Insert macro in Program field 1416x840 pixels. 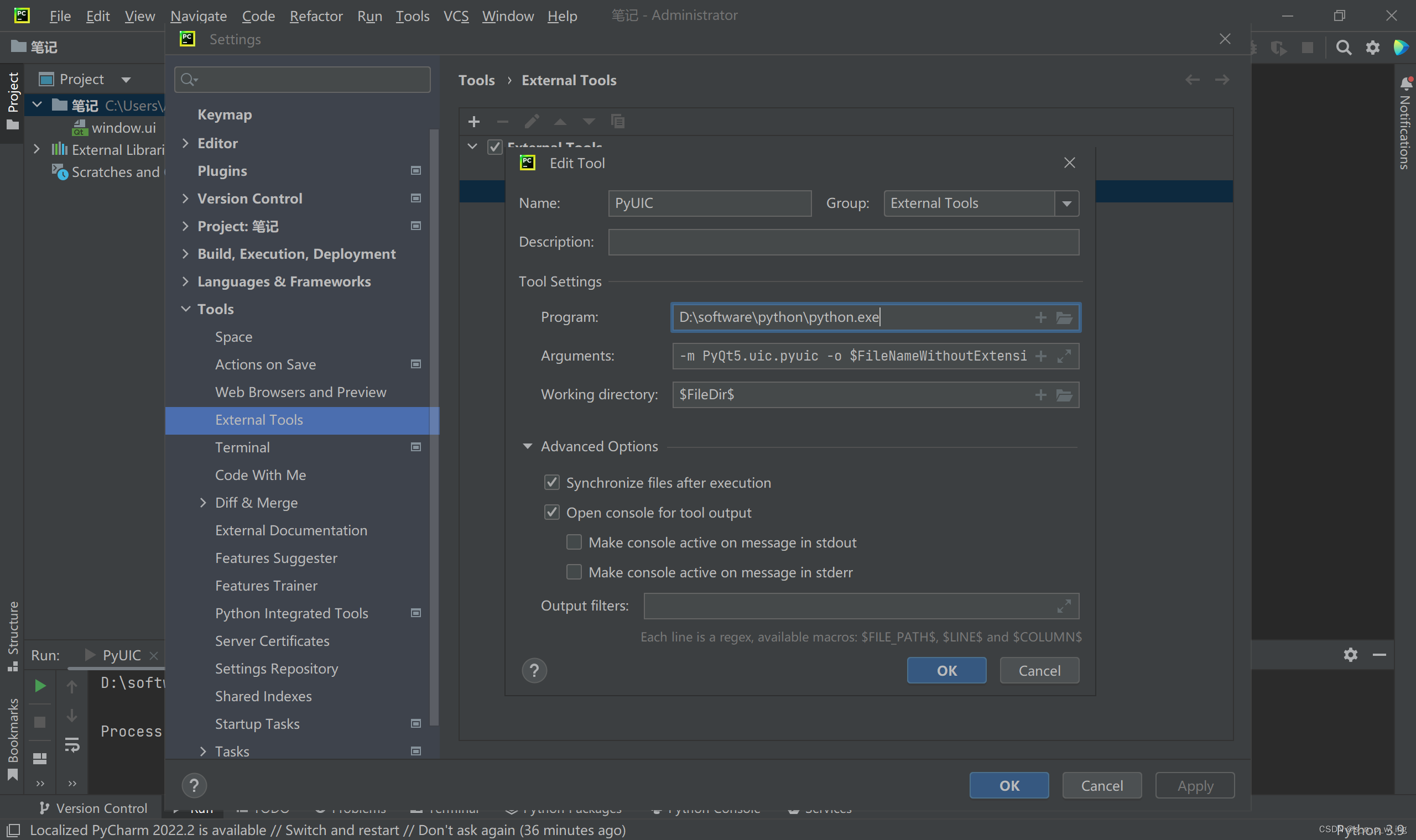(1040, 317)
